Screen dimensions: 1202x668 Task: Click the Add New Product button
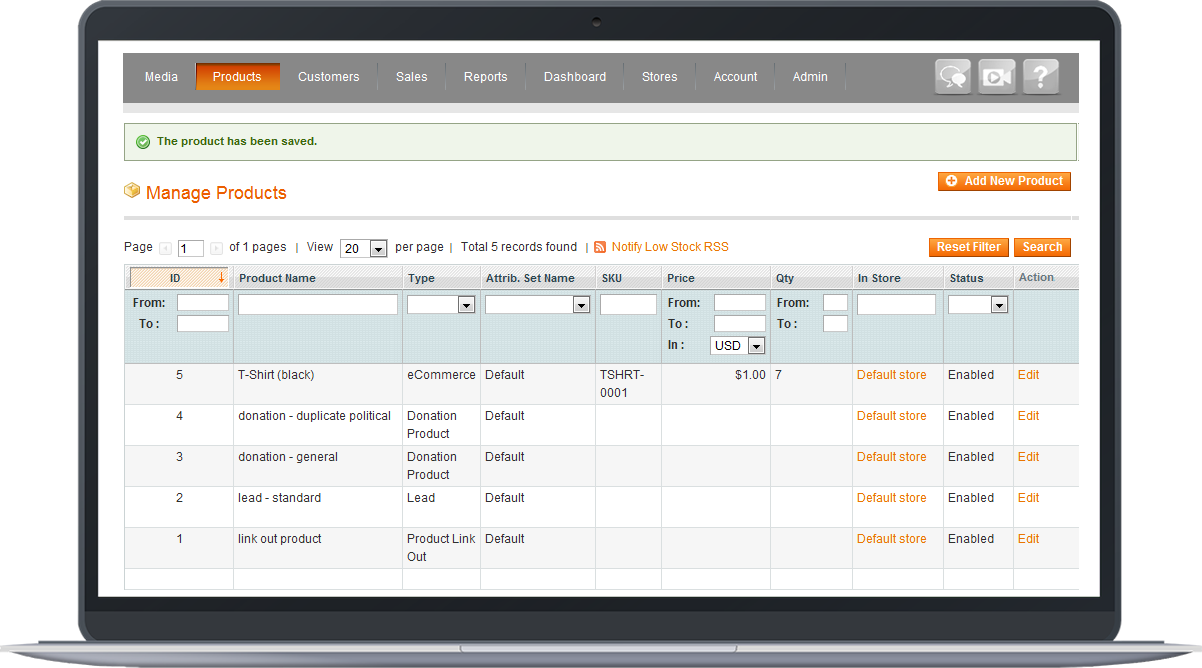[x=1004, y=181]
